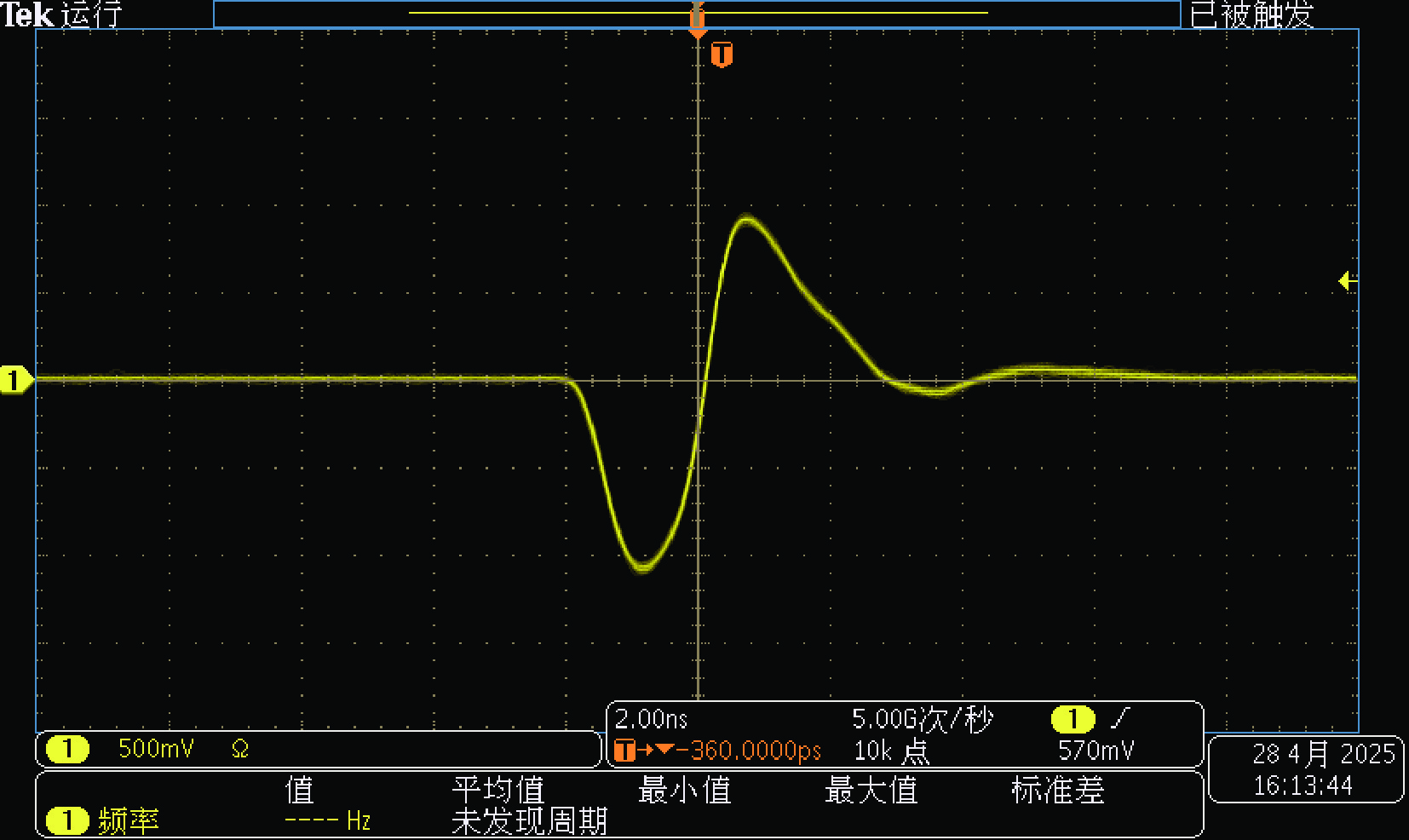Click the 频率 measurement label
This screenshot has height=840, width=1409.
(x=129, y=820)
